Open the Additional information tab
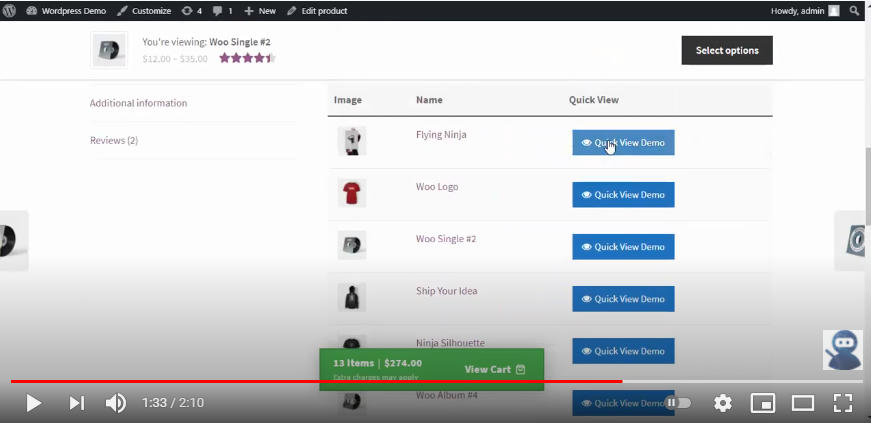Image resolution: width=871 pixels, height=423 pixels. (138, 103)
